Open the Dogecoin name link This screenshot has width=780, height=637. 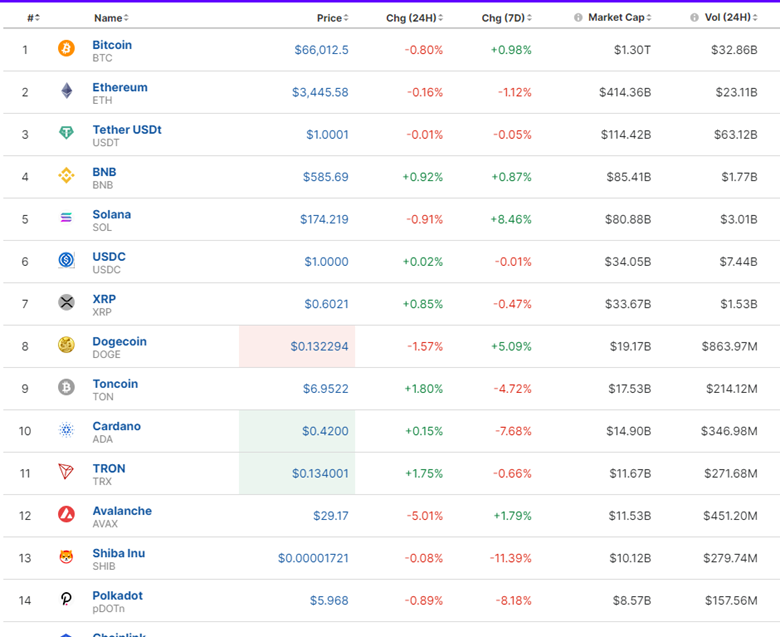(x=119, y=341)
